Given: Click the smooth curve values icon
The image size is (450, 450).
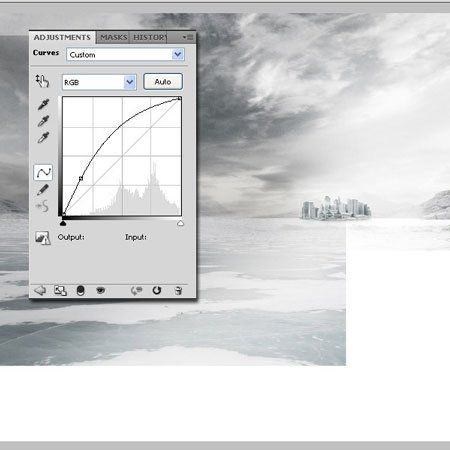Looking at the screenshot, I should coord(43,206).
